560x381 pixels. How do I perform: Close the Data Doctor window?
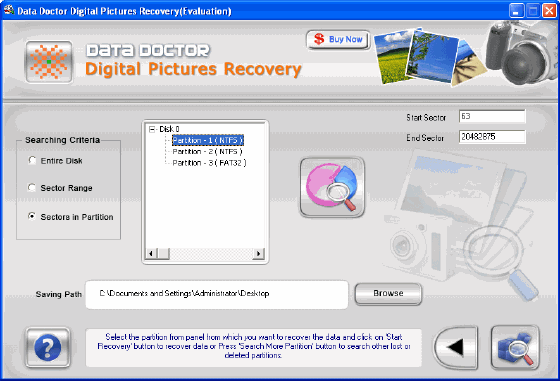point(549,11)
